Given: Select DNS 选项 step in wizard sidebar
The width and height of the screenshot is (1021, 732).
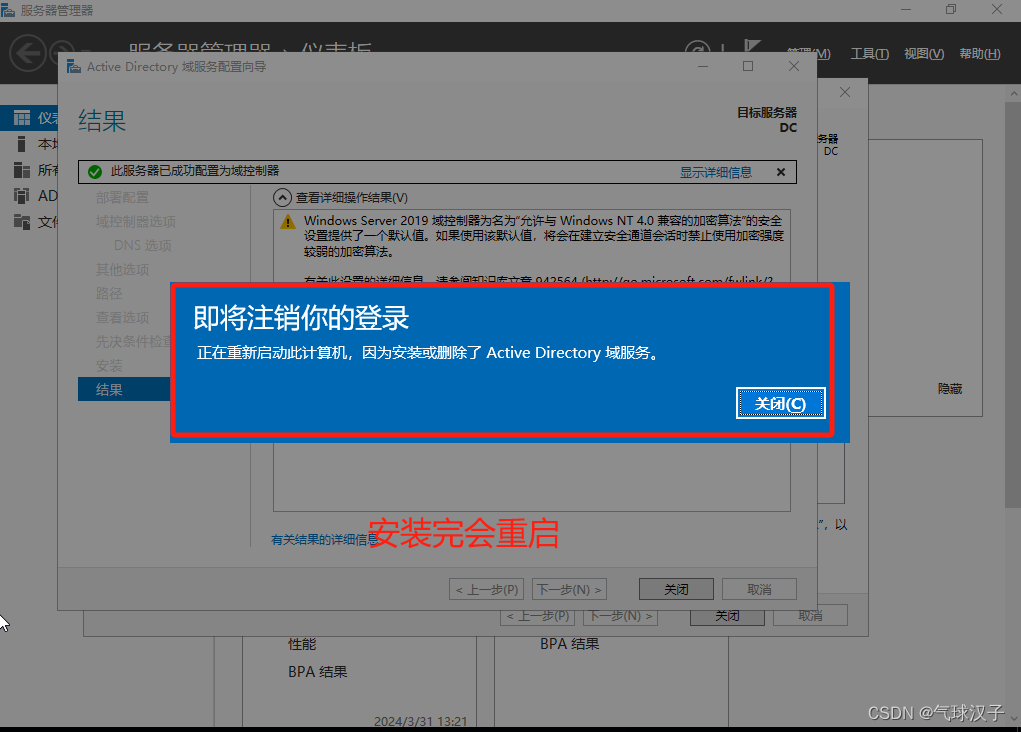Looking at the screenshot, I should [x=143, y=246].
